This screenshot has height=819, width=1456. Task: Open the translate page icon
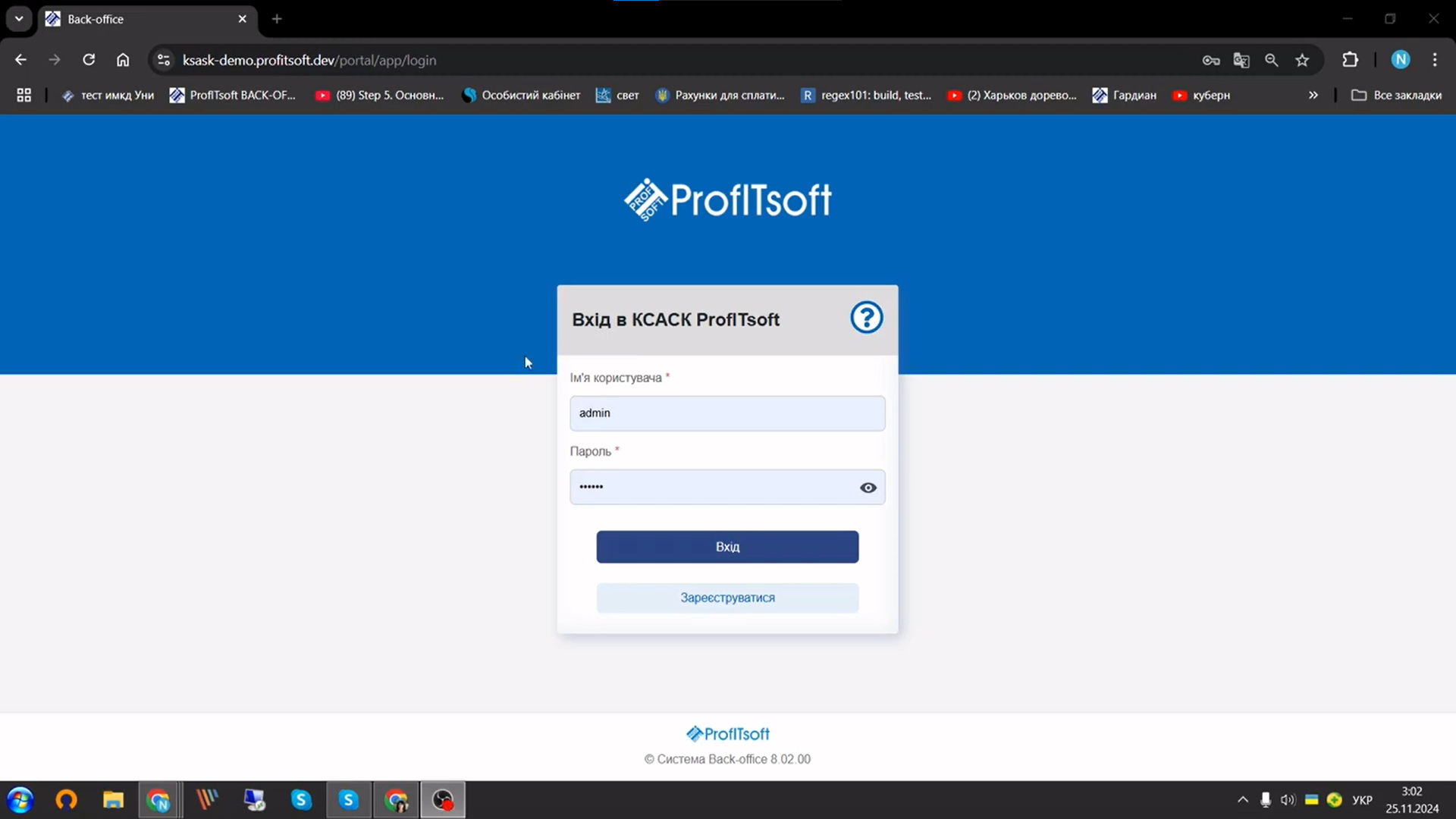[x=1241, y=60]
